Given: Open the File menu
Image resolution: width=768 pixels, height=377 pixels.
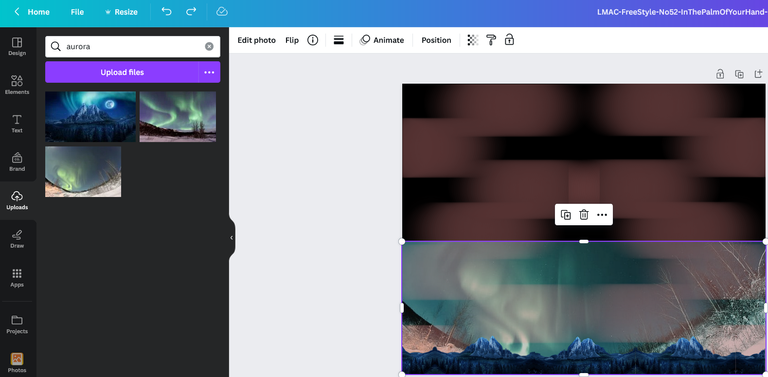Looking at the screenshot, I should 77,12.
